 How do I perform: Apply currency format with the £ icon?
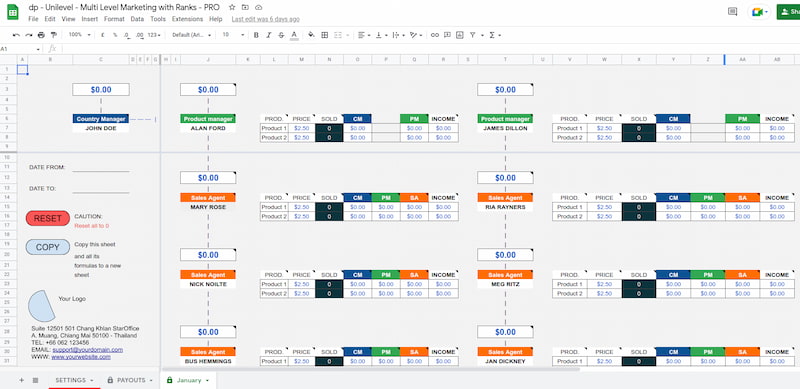(103, 35)
